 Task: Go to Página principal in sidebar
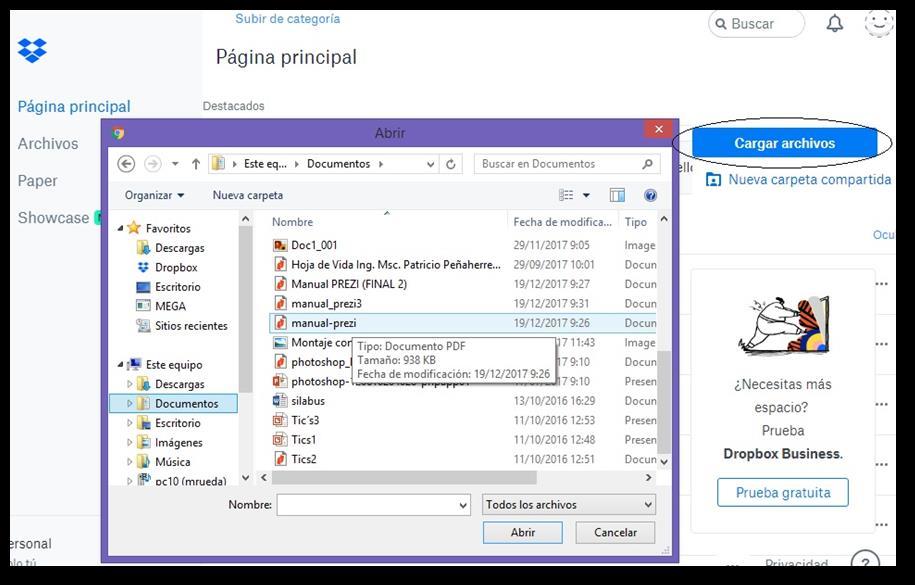74,106
